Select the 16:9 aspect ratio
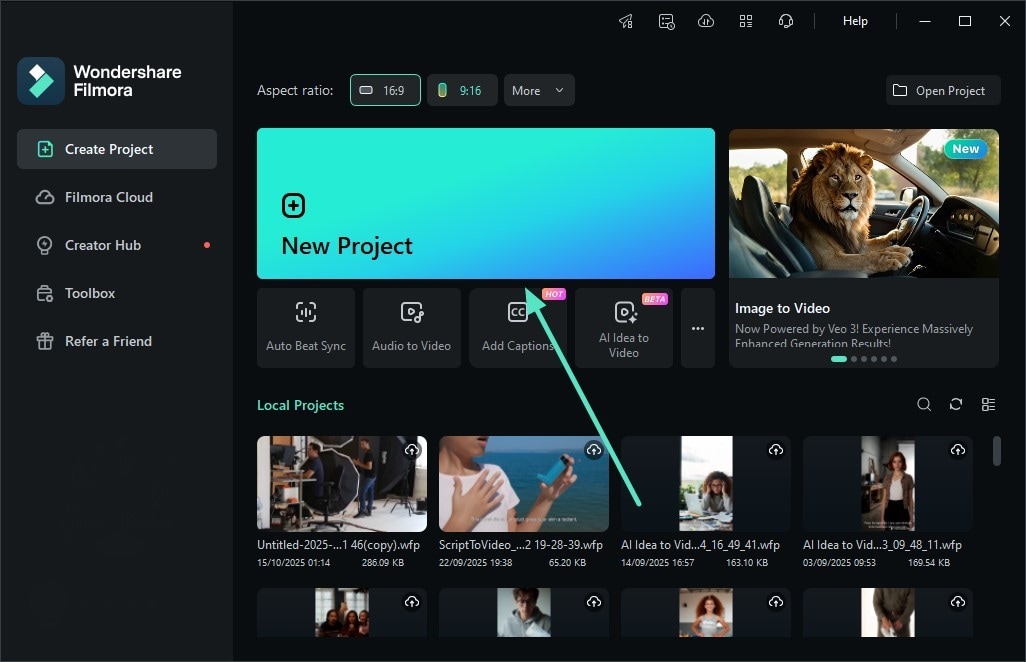The width and height of the screenshot is (1026, 662). tap(384, 89)
